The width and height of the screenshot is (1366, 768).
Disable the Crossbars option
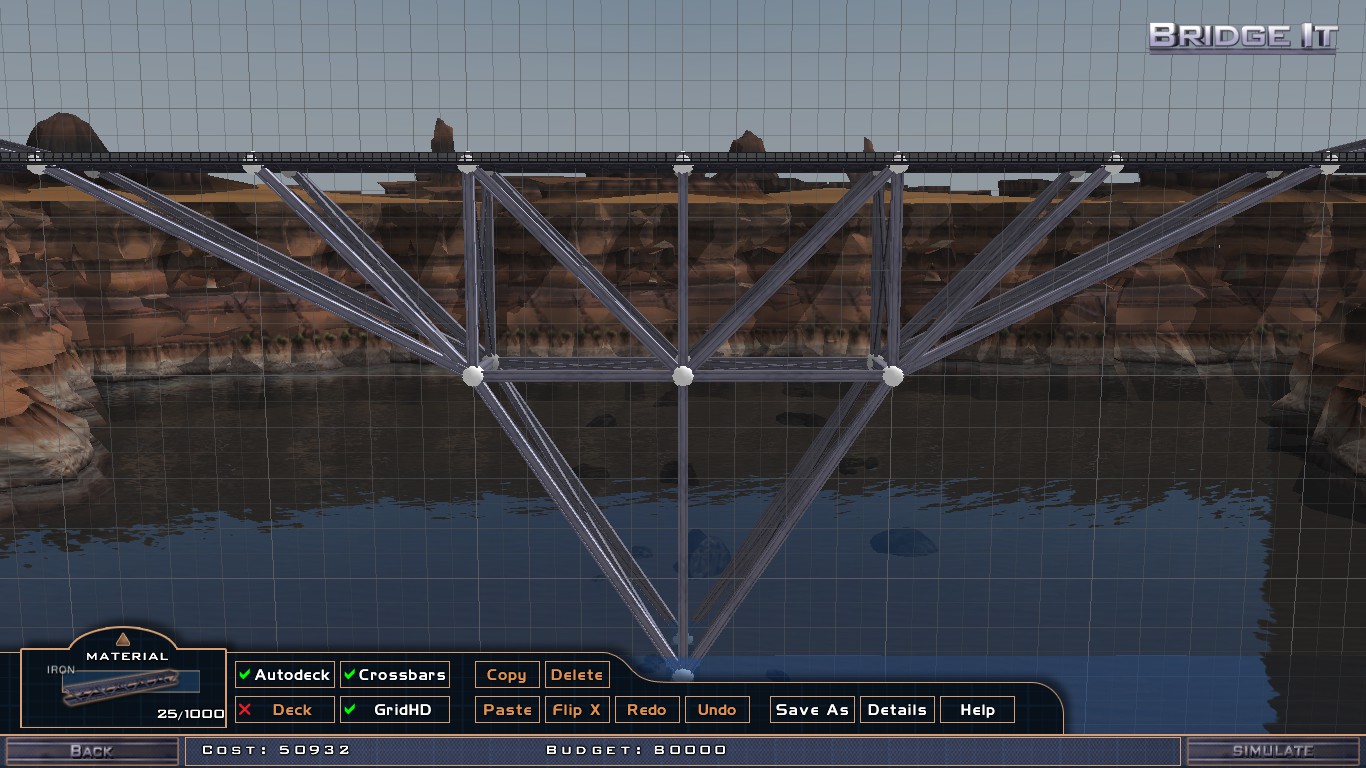point(395,675)
